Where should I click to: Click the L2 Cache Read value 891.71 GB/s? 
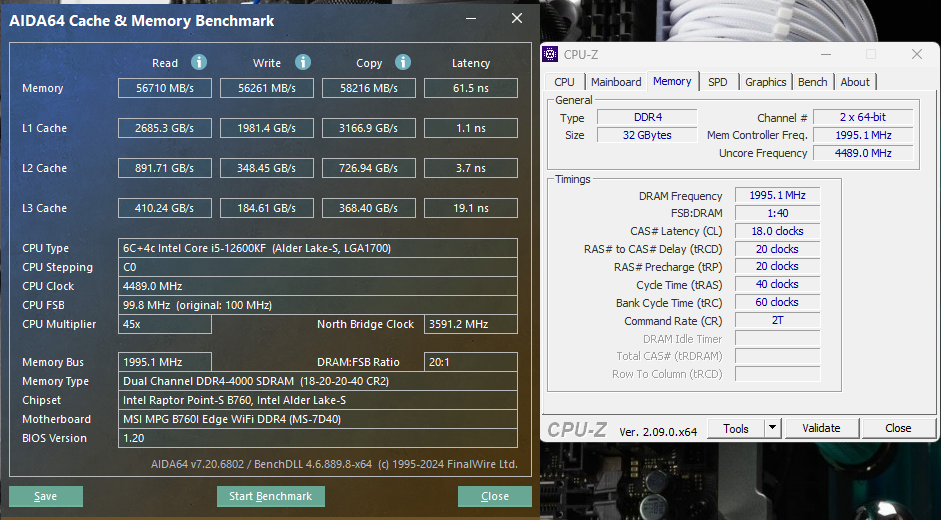164,168
